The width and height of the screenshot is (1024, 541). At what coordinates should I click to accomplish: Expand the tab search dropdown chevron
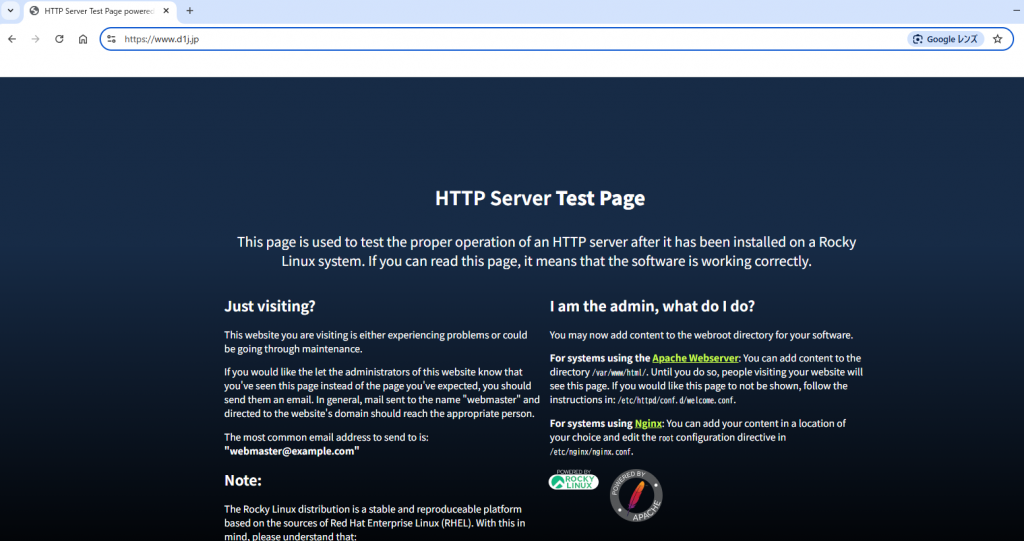coord(10,11)
